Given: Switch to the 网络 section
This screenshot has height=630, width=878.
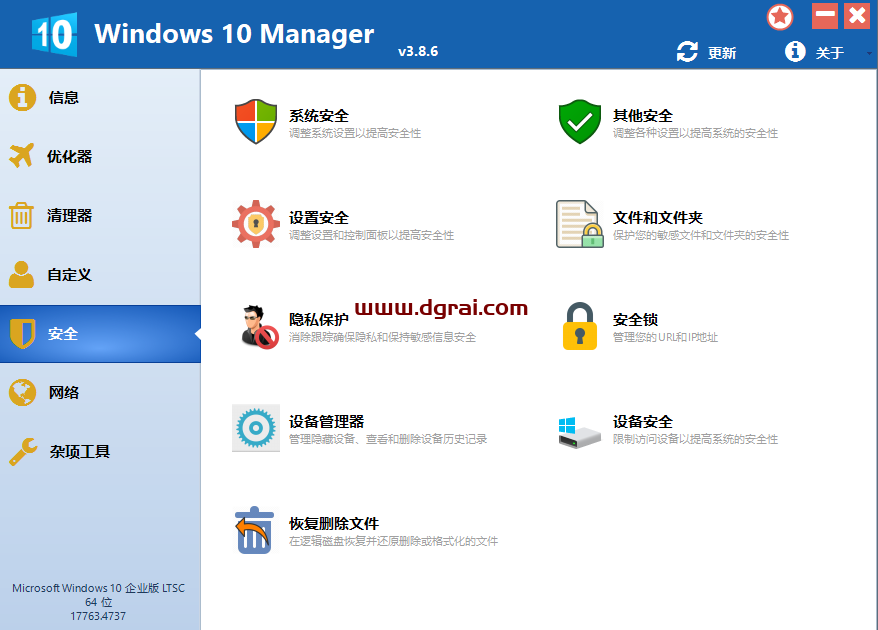Looking at the screenshot, I should [63, 393].
